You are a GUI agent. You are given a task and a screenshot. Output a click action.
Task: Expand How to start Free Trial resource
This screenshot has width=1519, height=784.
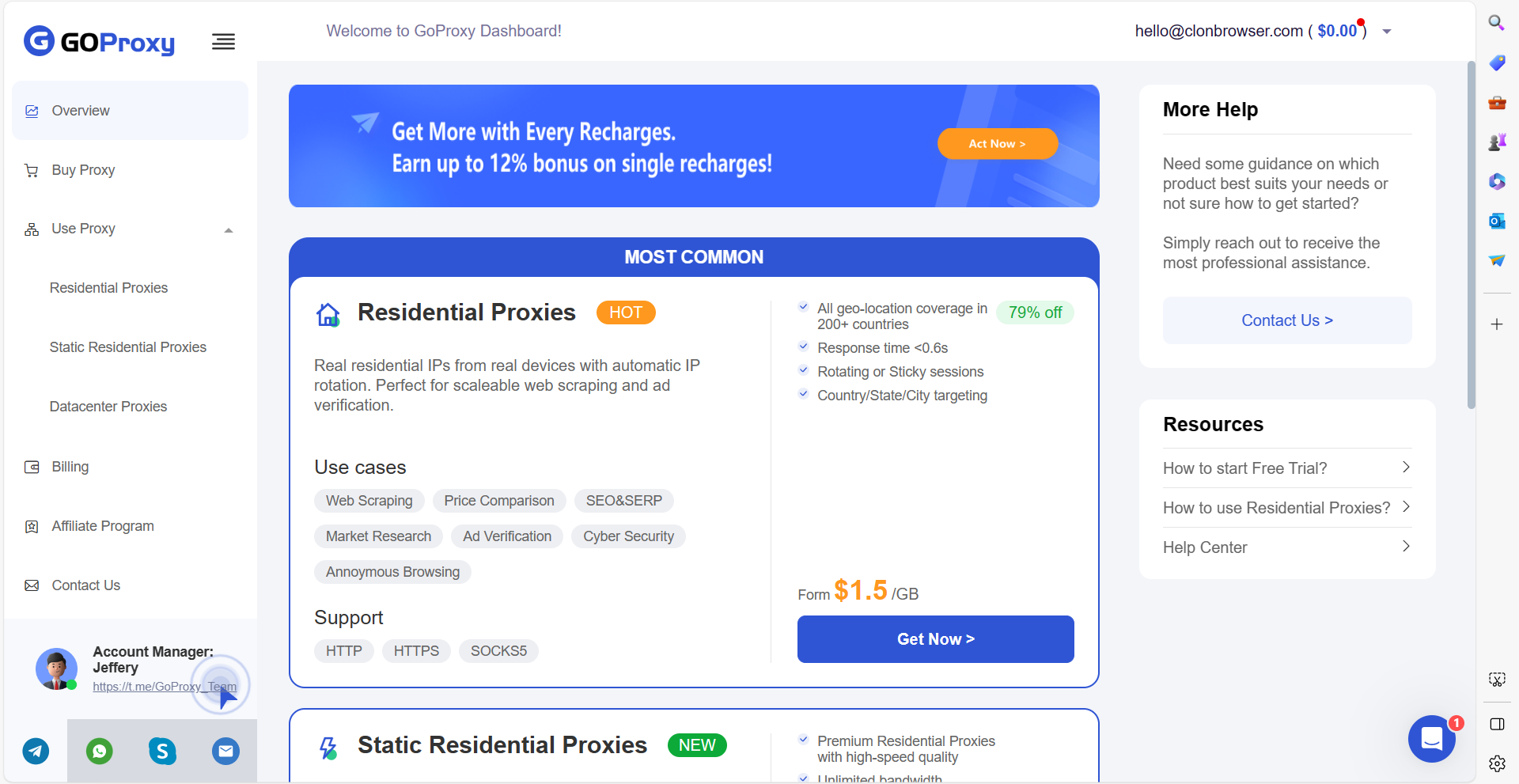click(1287, 468)
